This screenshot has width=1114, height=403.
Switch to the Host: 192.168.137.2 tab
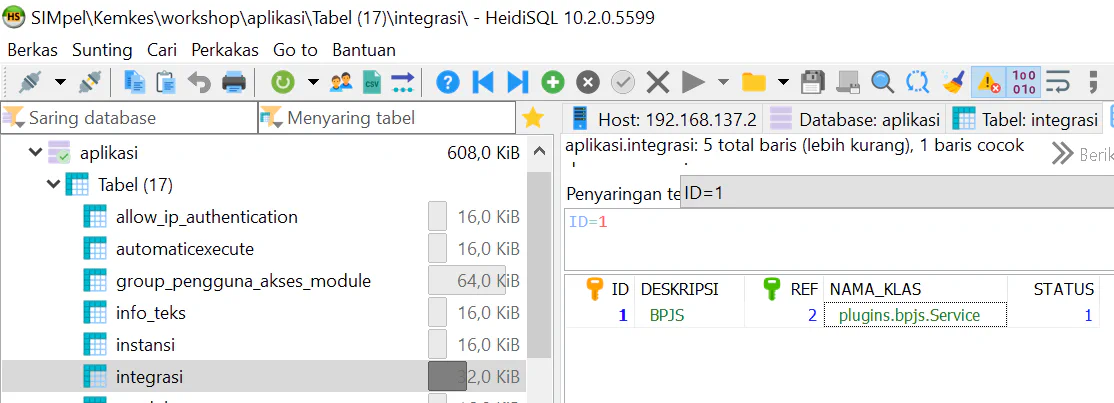coord(663,119)
